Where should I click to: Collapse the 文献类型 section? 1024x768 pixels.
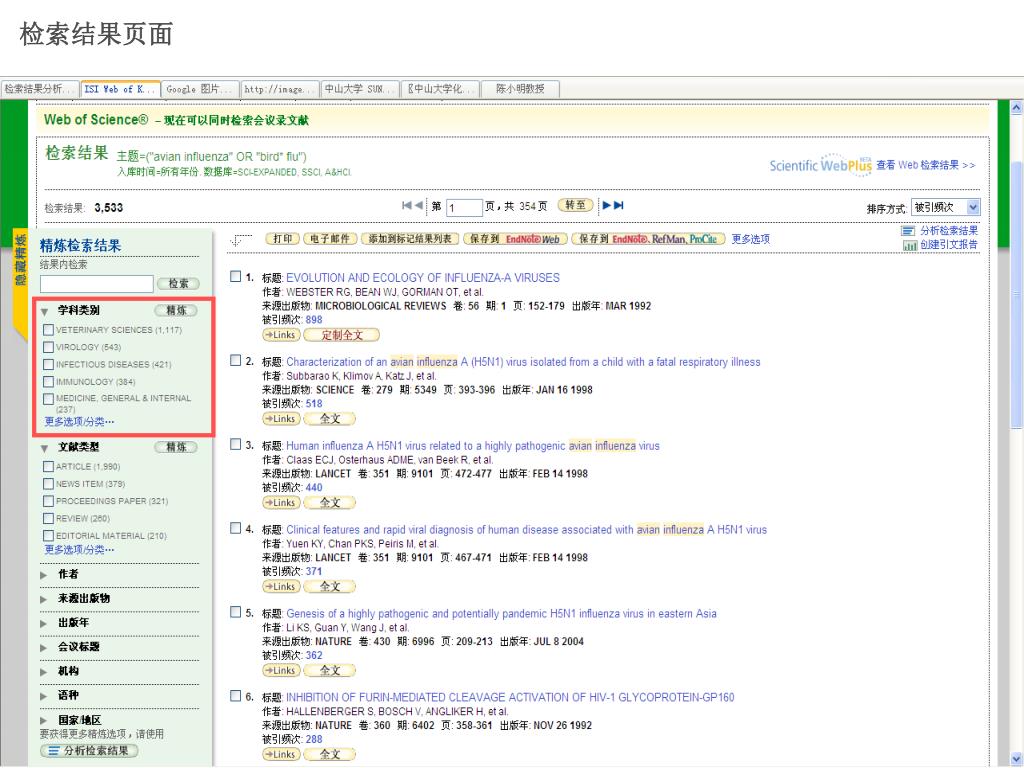click(x=44, y=448)
